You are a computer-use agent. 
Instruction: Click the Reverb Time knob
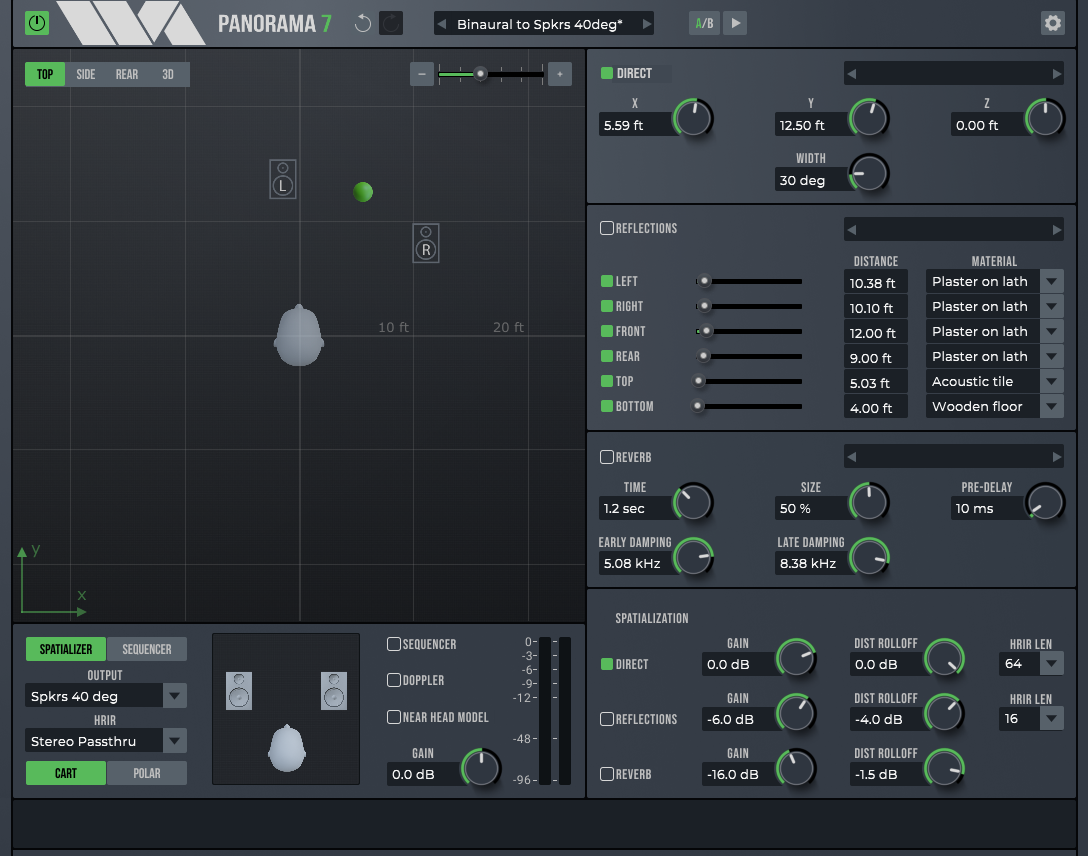(693, 502)
